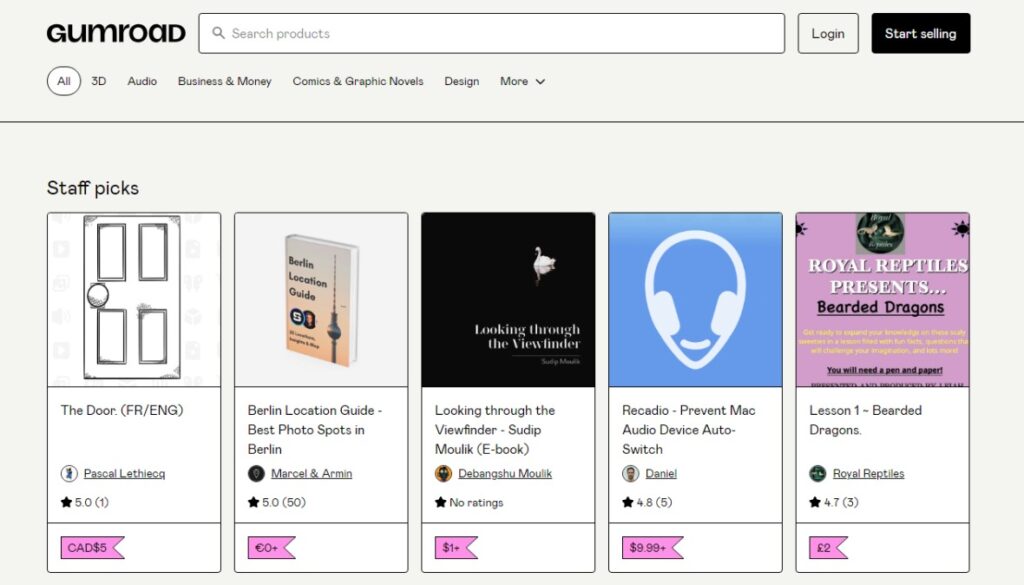Screen dimensions: 1024x585
Task: Click Daniel's avatar icon
Action: click(630, 473)
